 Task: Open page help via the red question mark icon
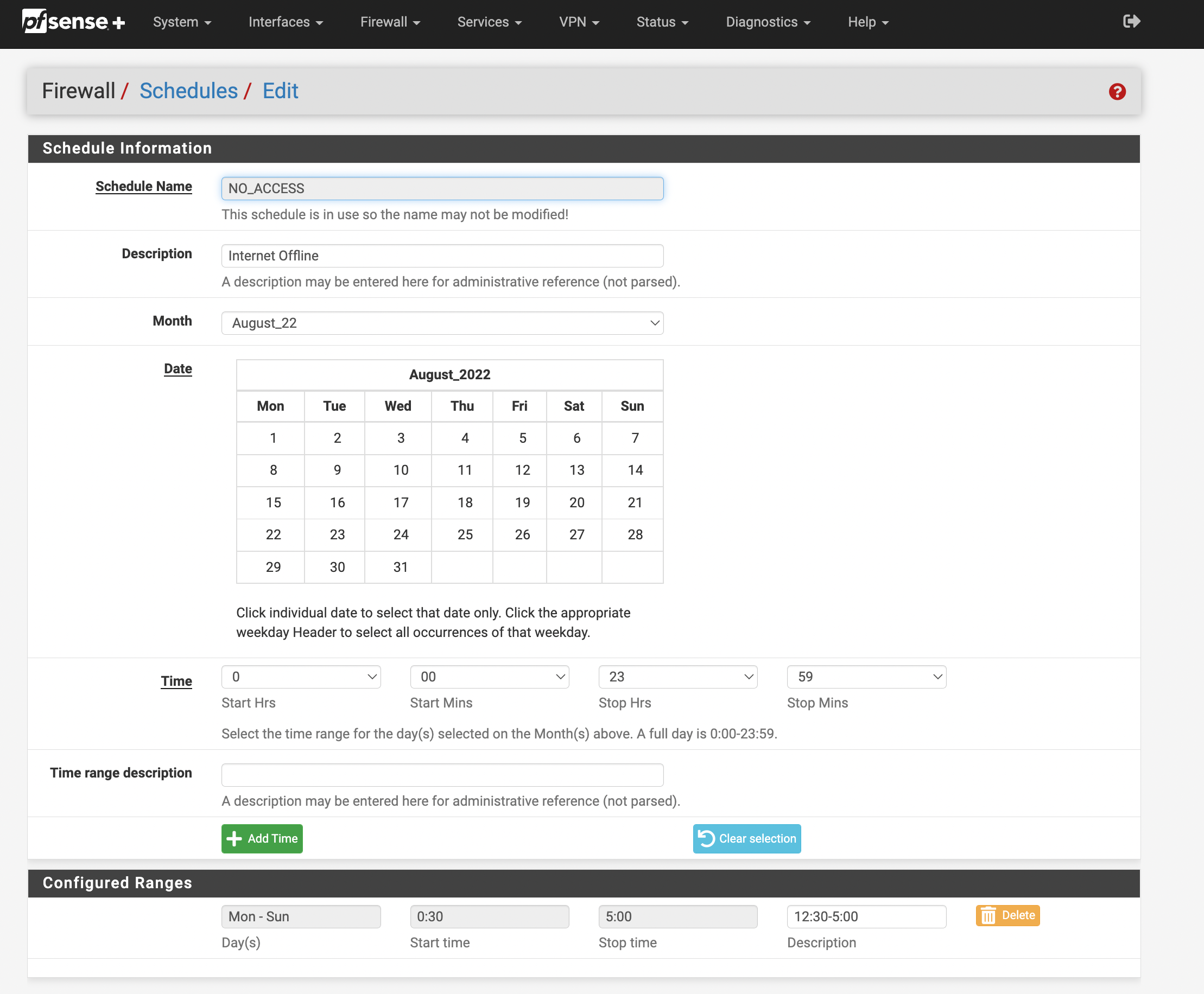[1117, 91]
